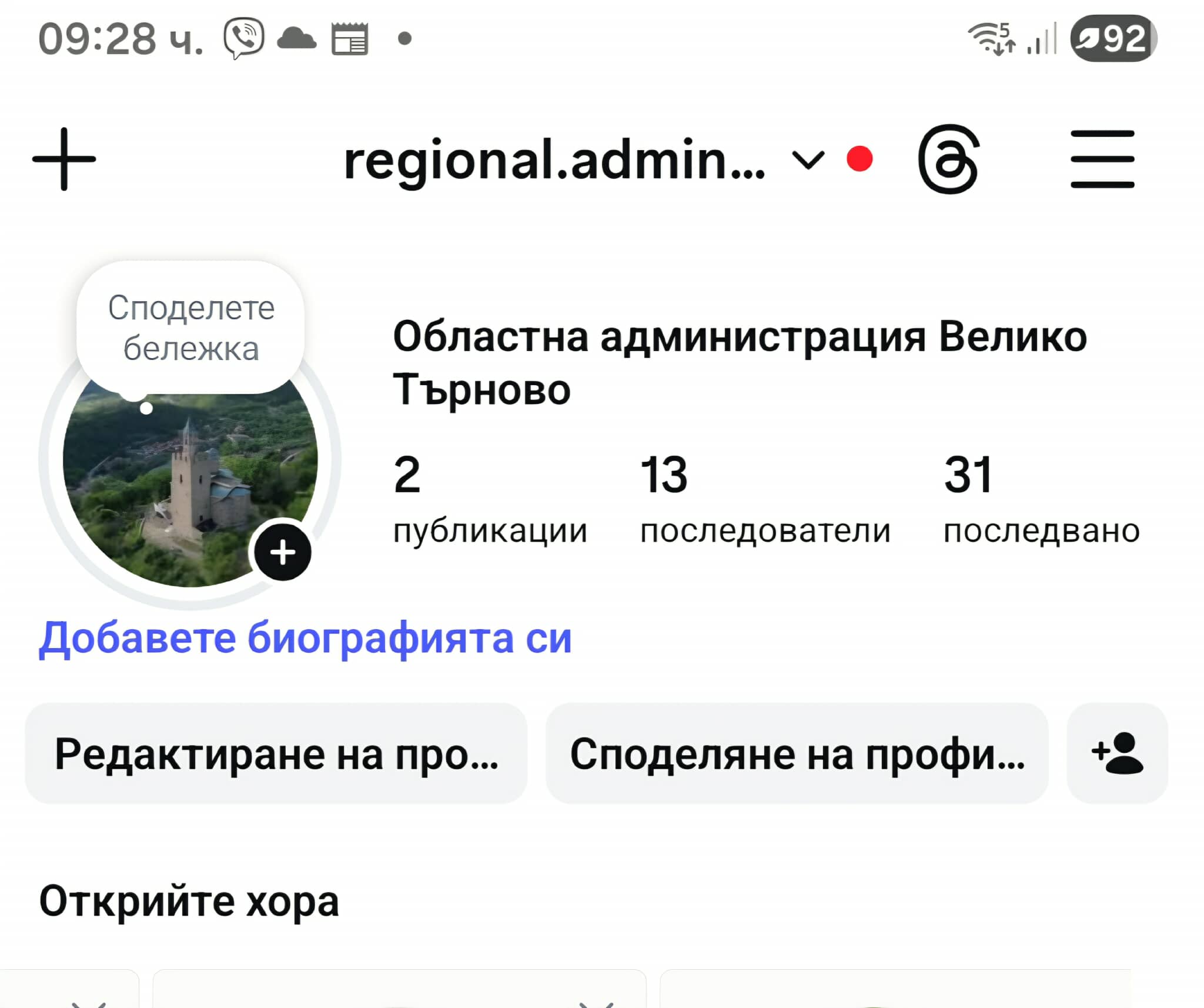1204x1008 pixels.
Task: Tap the red notification dot
Action: 859,159
